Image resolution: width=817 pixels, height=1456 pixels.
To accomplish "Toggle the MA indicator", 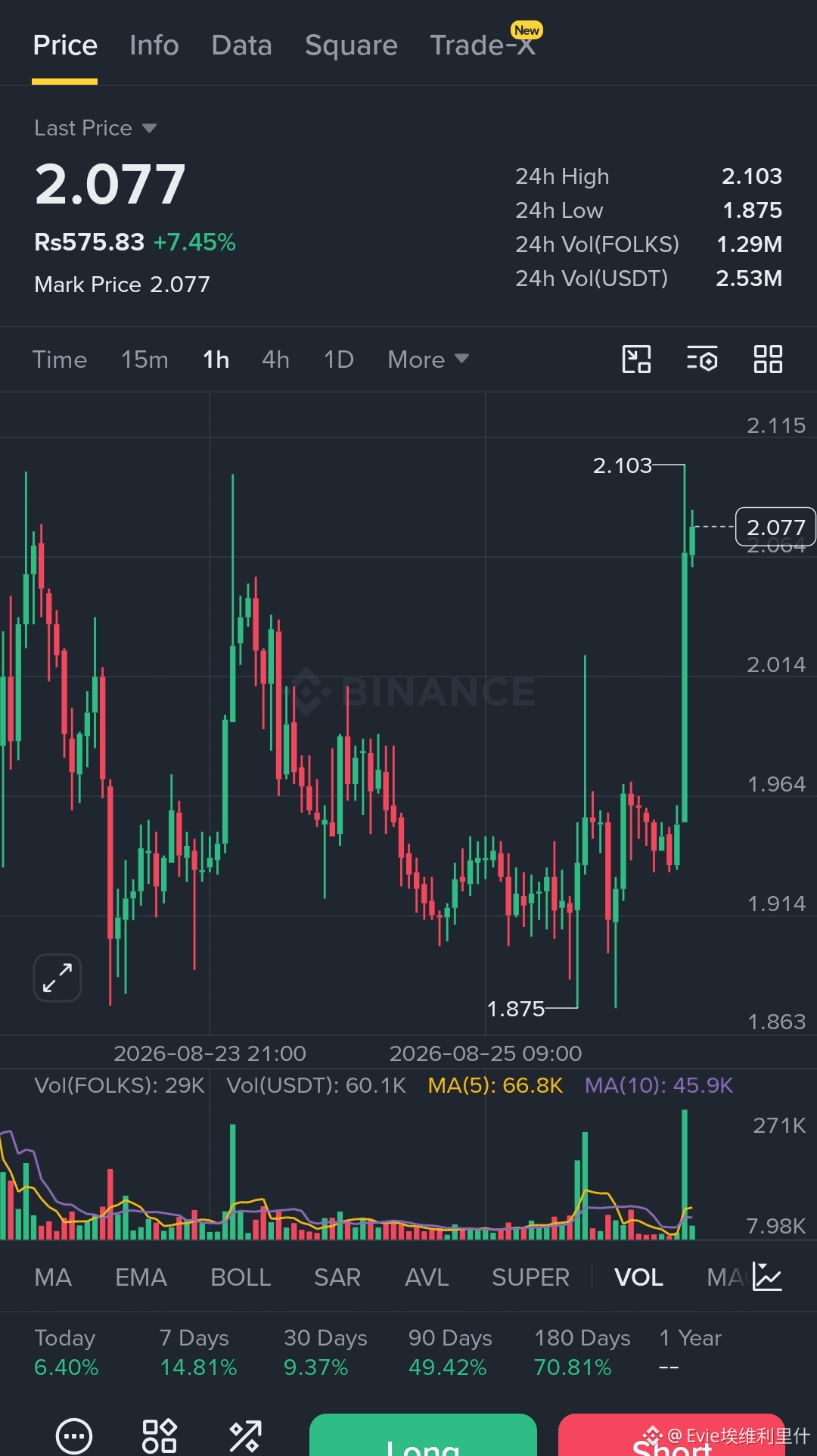I will pyautogui.click(x=53, y=1277).
